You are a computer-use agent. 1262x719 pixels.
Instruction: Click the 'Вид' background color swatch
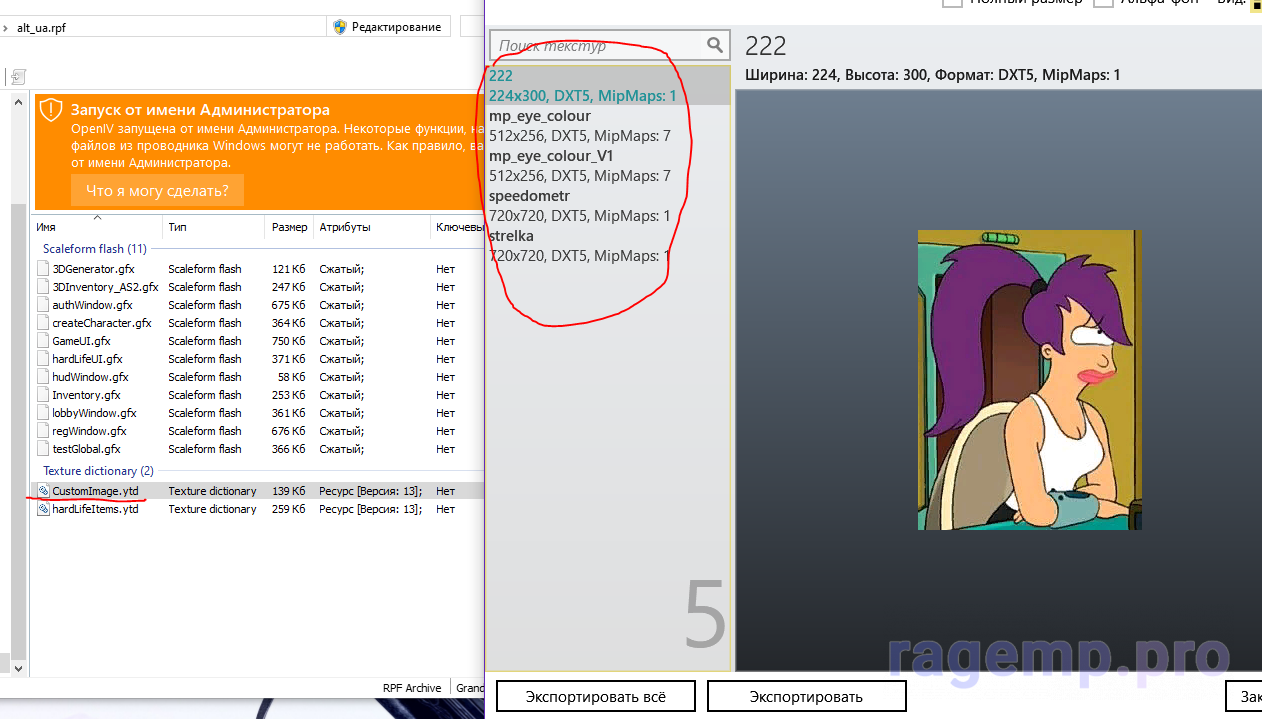click(x=1254, y=4)
